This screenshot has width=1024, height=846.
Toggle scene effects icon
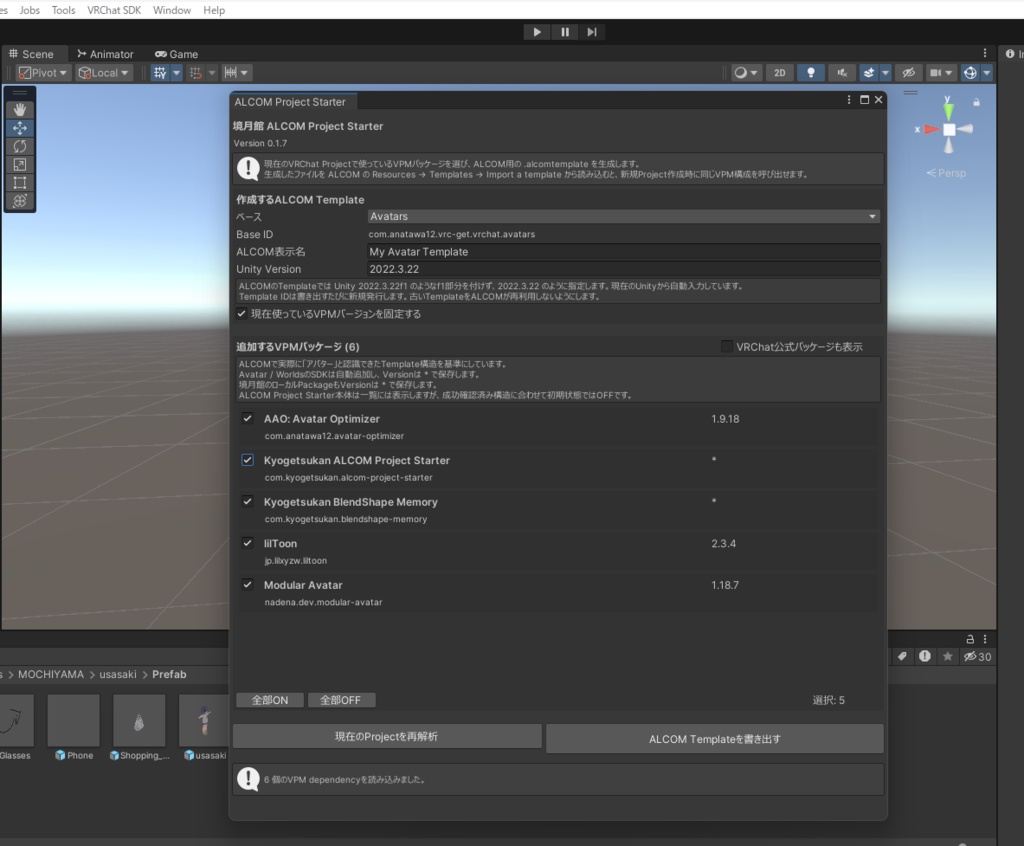click(x=869, y=73)
